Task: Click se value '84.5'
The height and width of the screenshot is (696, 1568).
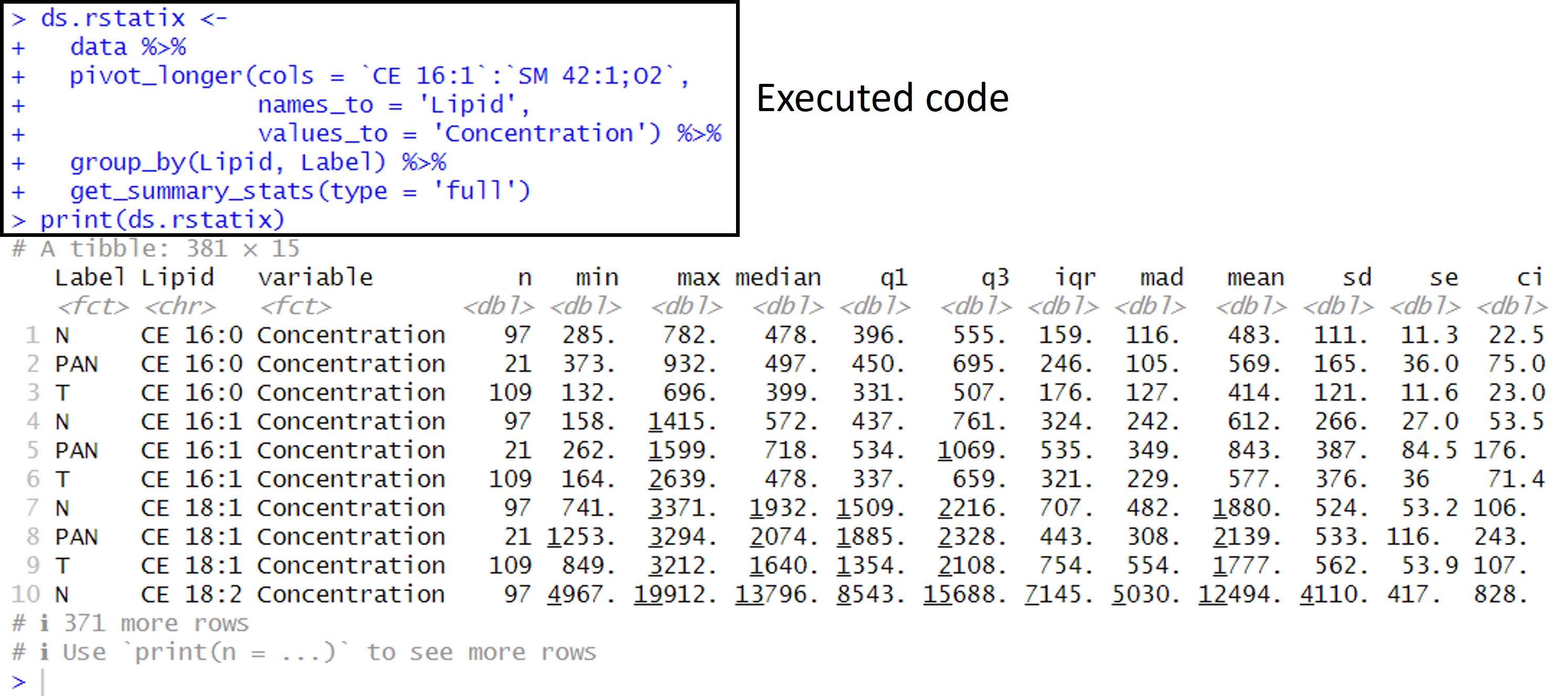Action: tap(1429, 450)
